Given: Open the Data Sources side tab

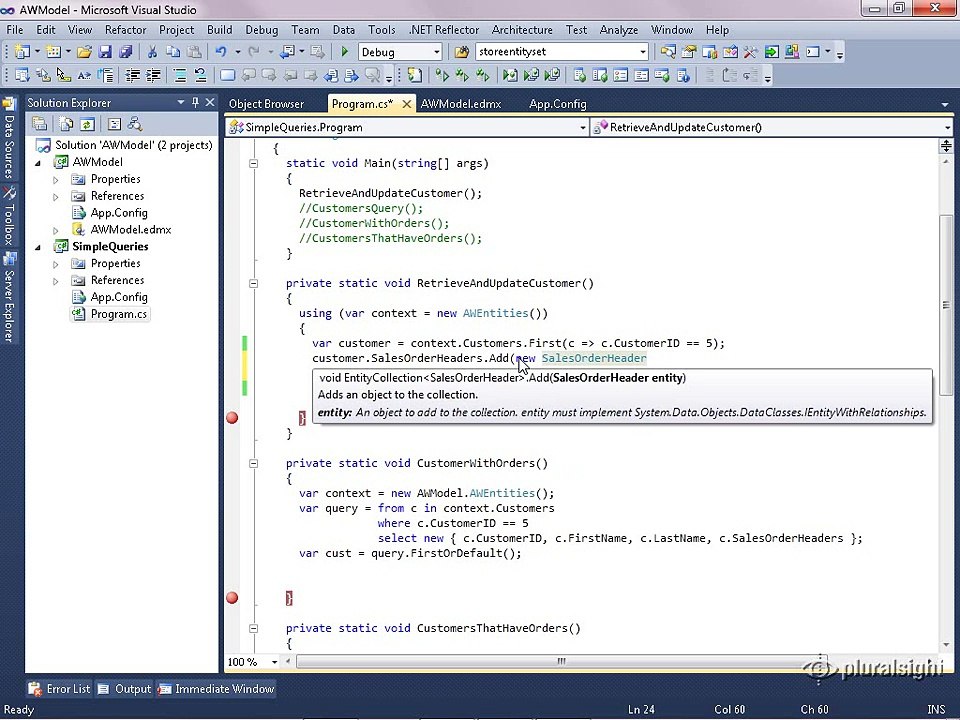Looking at the screenshot, I should coord(9,138).
